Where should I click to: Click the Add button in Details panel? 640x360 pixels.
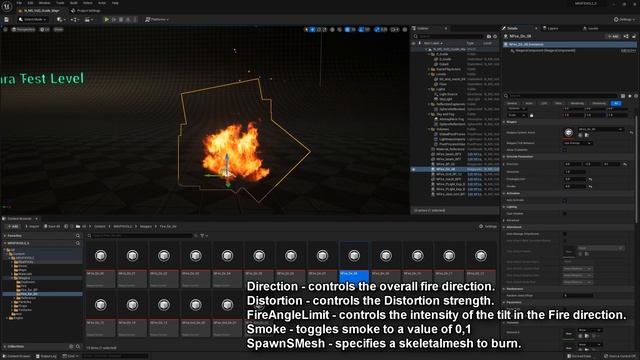tap(613, 36)
